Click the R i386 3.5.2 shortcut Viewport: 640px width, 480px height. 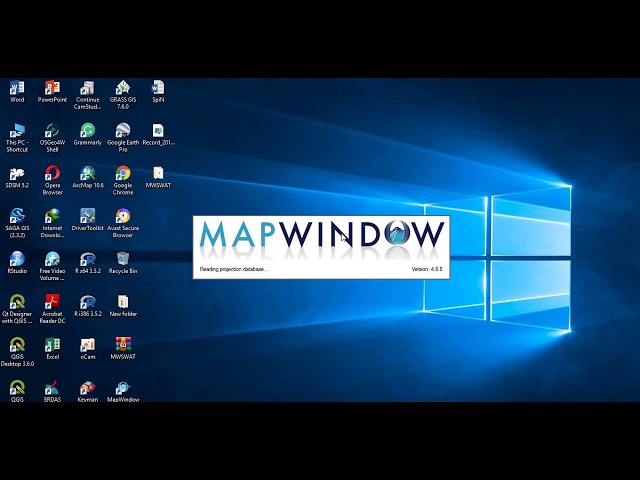tap(87, 306)
